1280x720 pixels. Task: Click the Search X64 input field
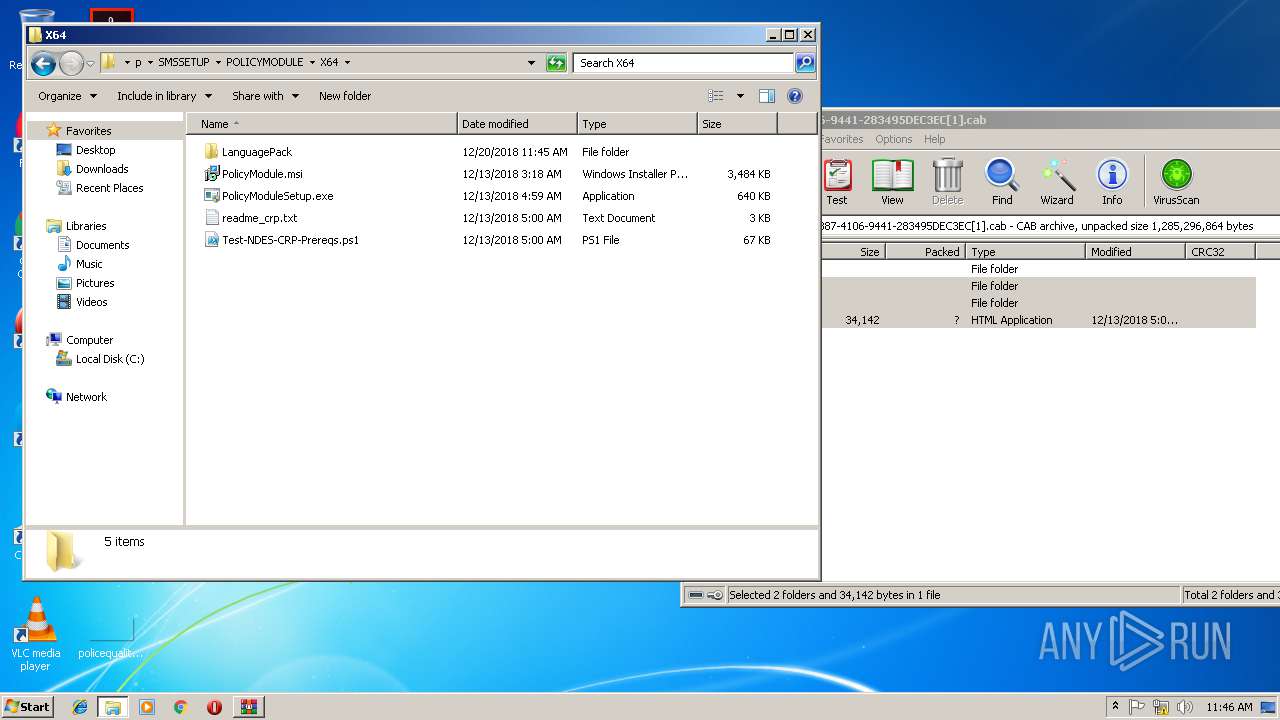(x=684, y=63)
